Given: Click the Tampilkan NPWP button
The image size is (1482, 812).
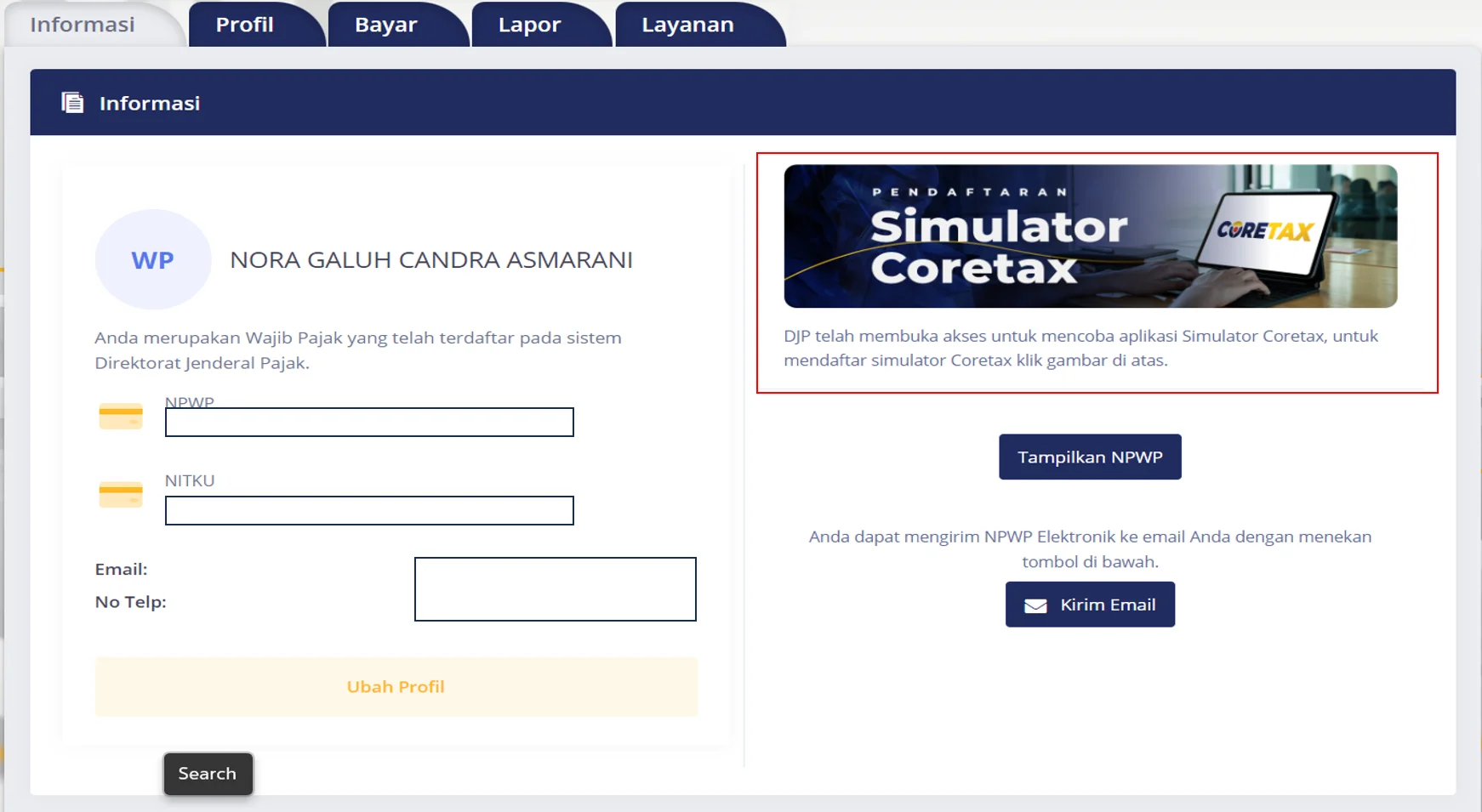Looking at the screenshot, I should pyautogui.click(x=1090, y=457).
